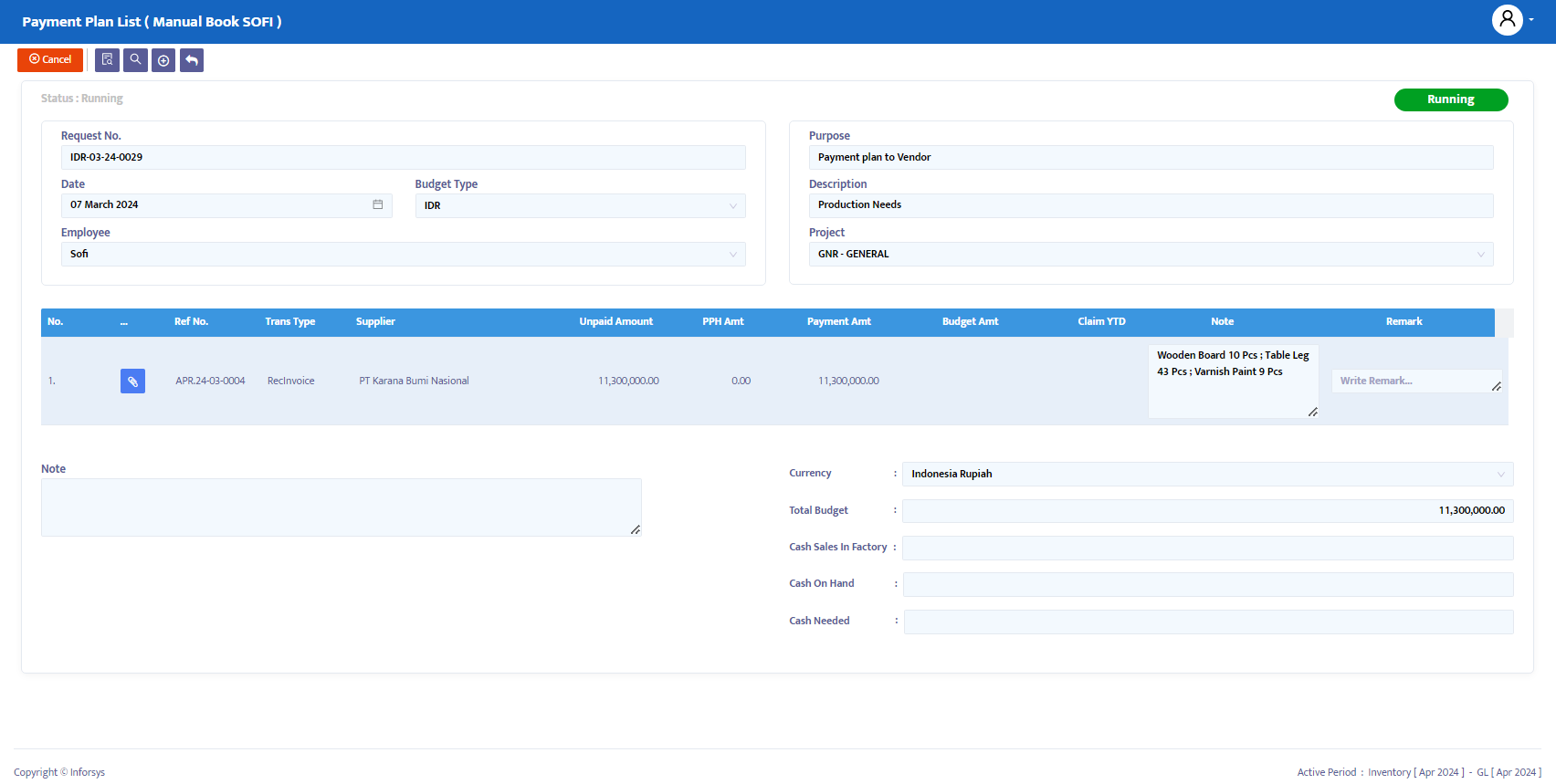The image size is (1556, 784).
Task: Click the Cash On Hand field
Action: [1207, 584]
